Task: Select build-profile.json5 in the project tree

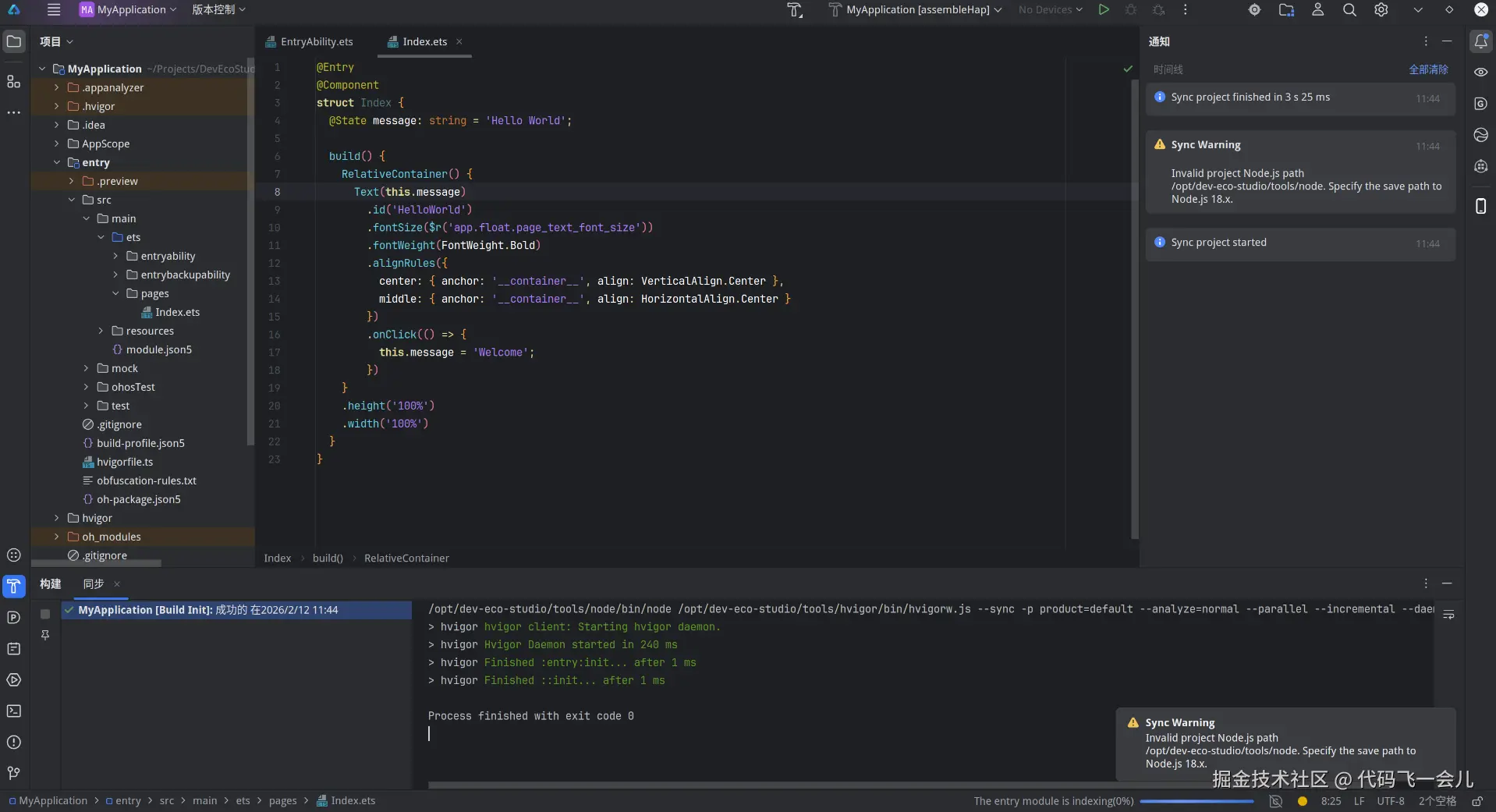Action: tap(140, 443)
